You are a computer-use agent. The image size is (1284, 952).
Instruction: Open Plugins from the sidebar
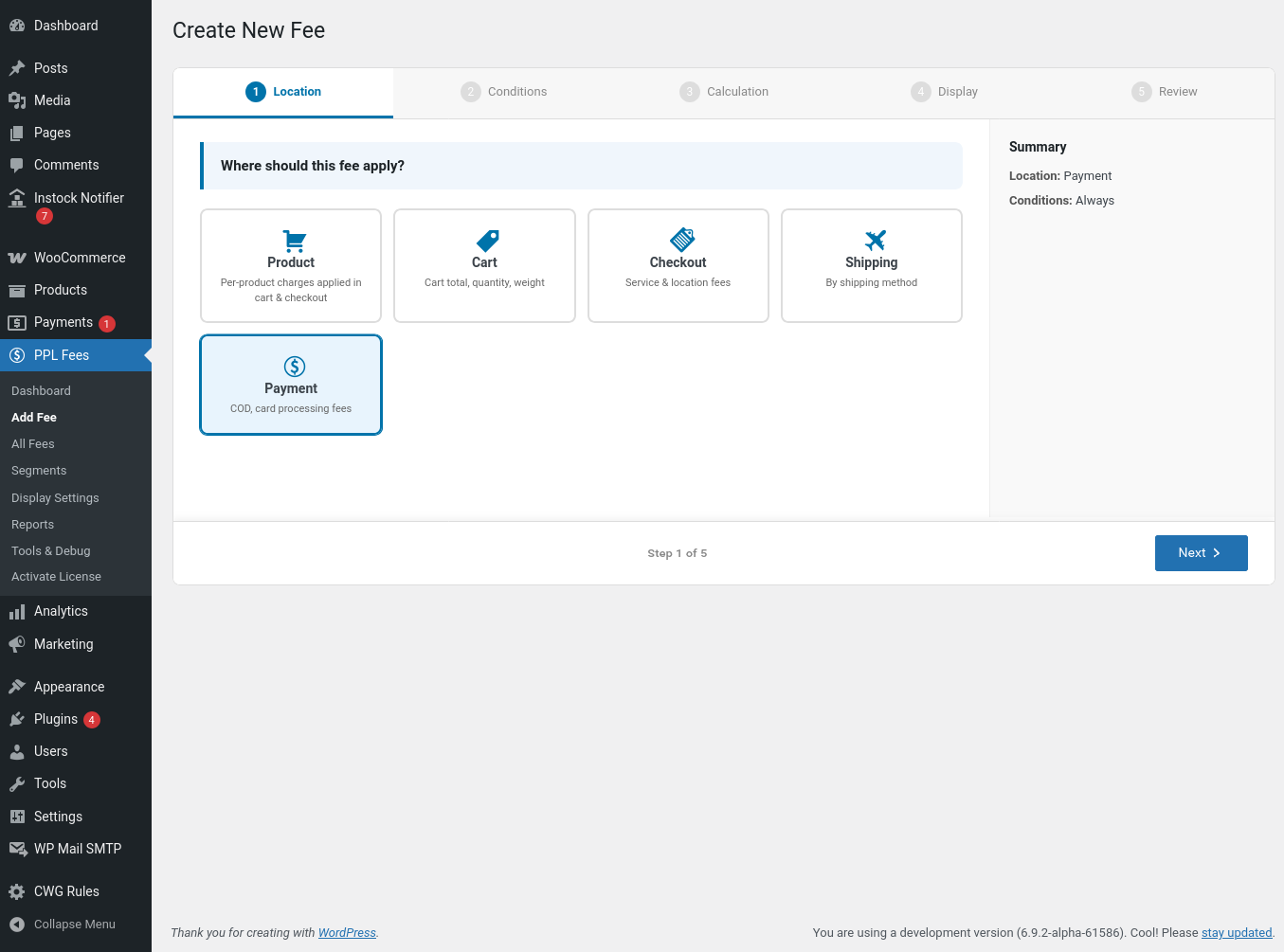click(55, 719)
